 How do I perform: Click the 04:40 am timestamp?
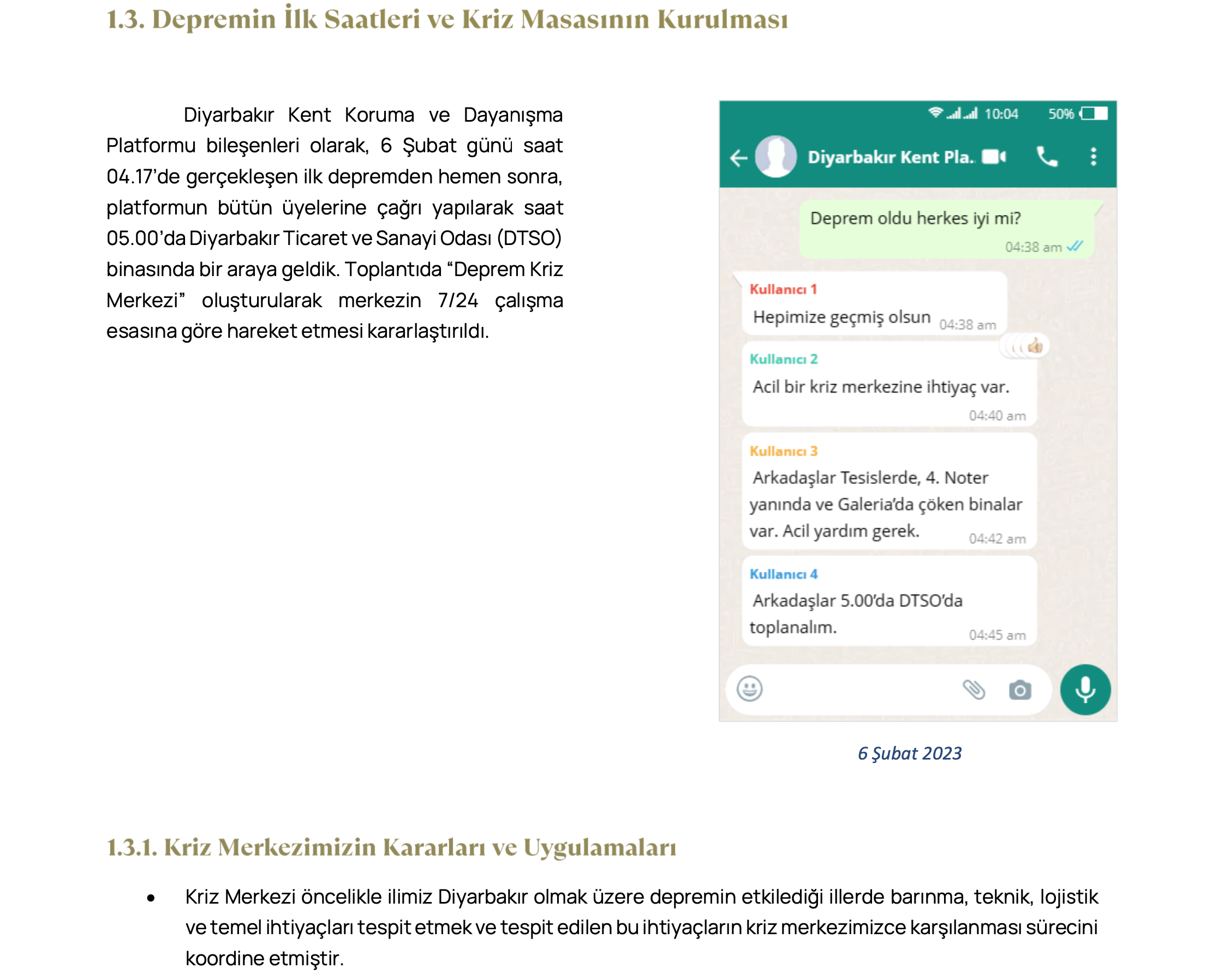pos(996,415)
